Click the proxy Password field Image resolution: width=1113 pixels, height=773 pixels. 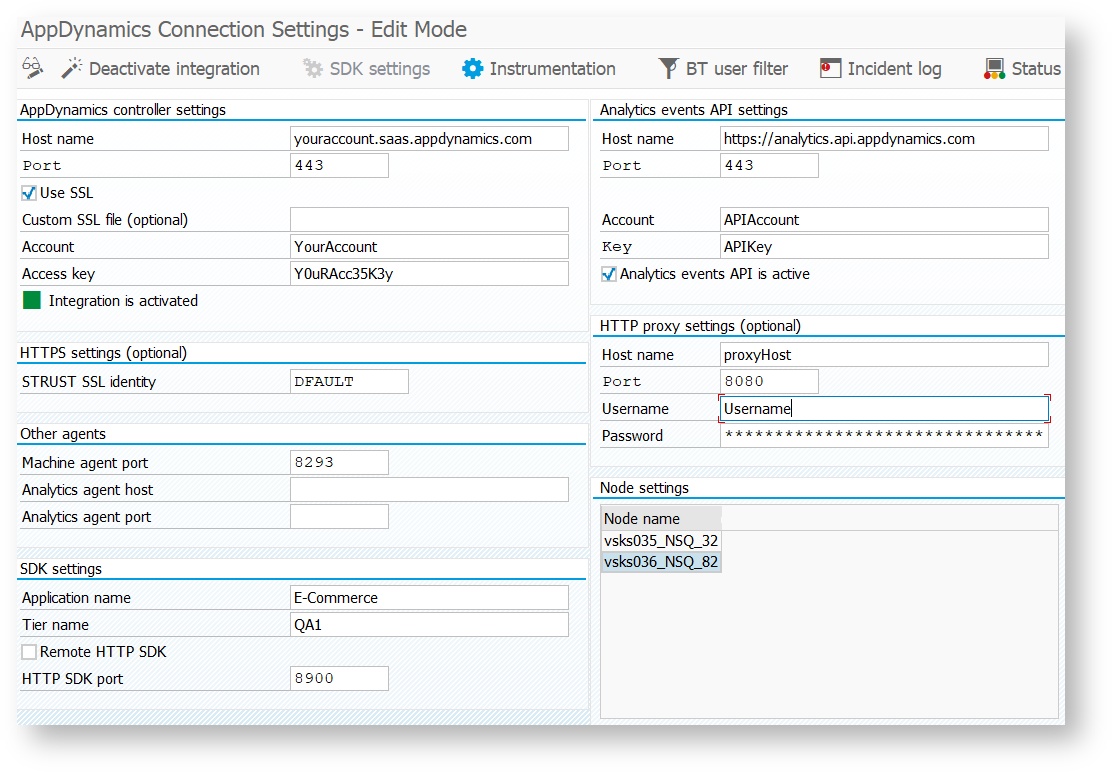884,435
